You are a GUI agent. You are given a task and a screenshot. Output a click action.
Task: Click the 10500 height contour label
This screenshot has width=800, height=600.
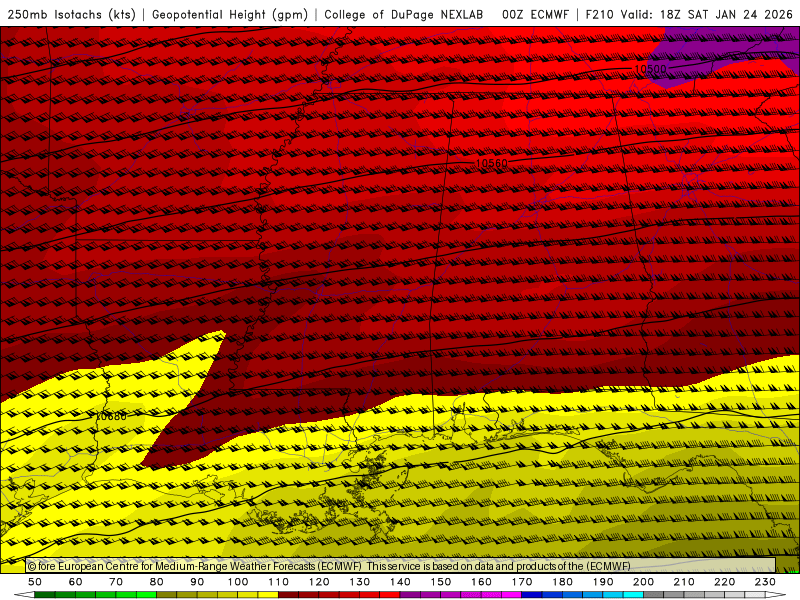[x=650, y=69]
